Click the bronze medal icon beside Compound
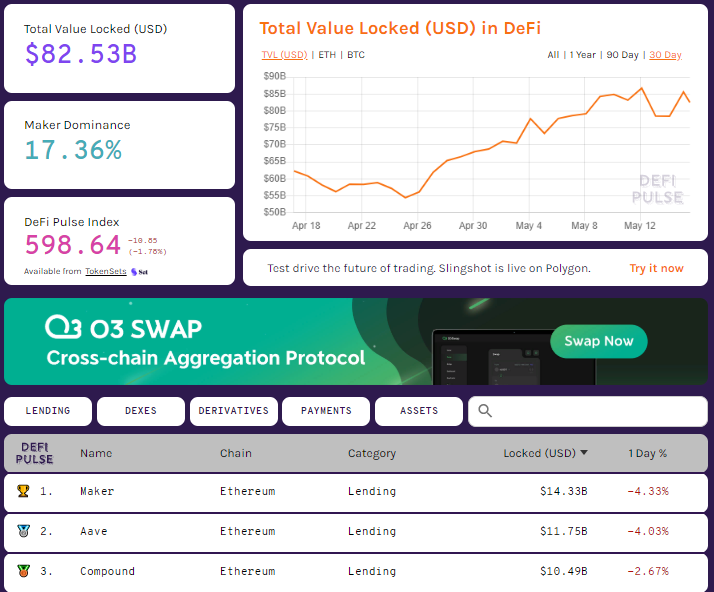The width and height of the screenshot is (714, 592). click(x=23, y=571)
